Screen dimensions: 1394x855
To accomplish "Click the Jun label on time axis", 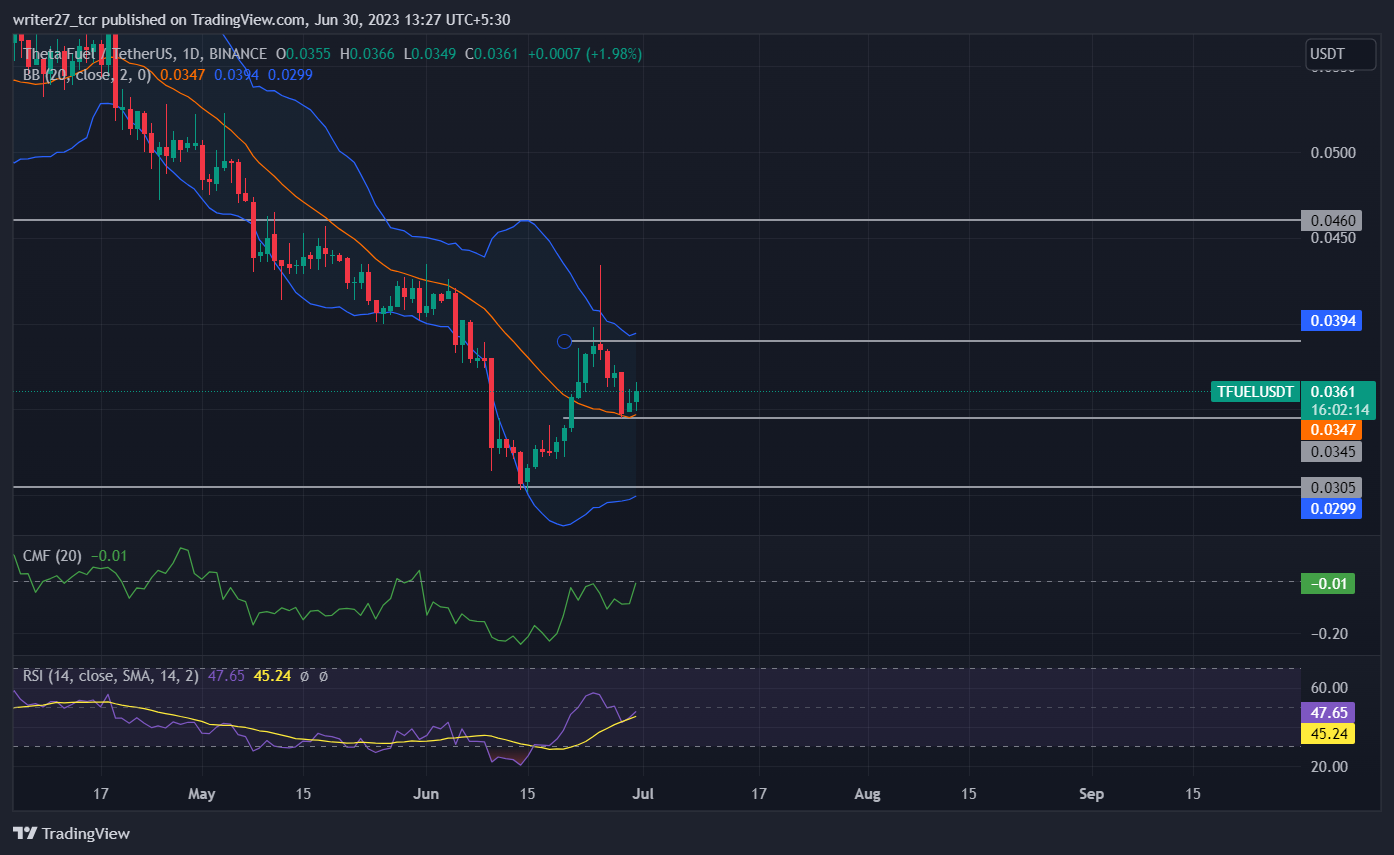I will click(x=426, y=794).
